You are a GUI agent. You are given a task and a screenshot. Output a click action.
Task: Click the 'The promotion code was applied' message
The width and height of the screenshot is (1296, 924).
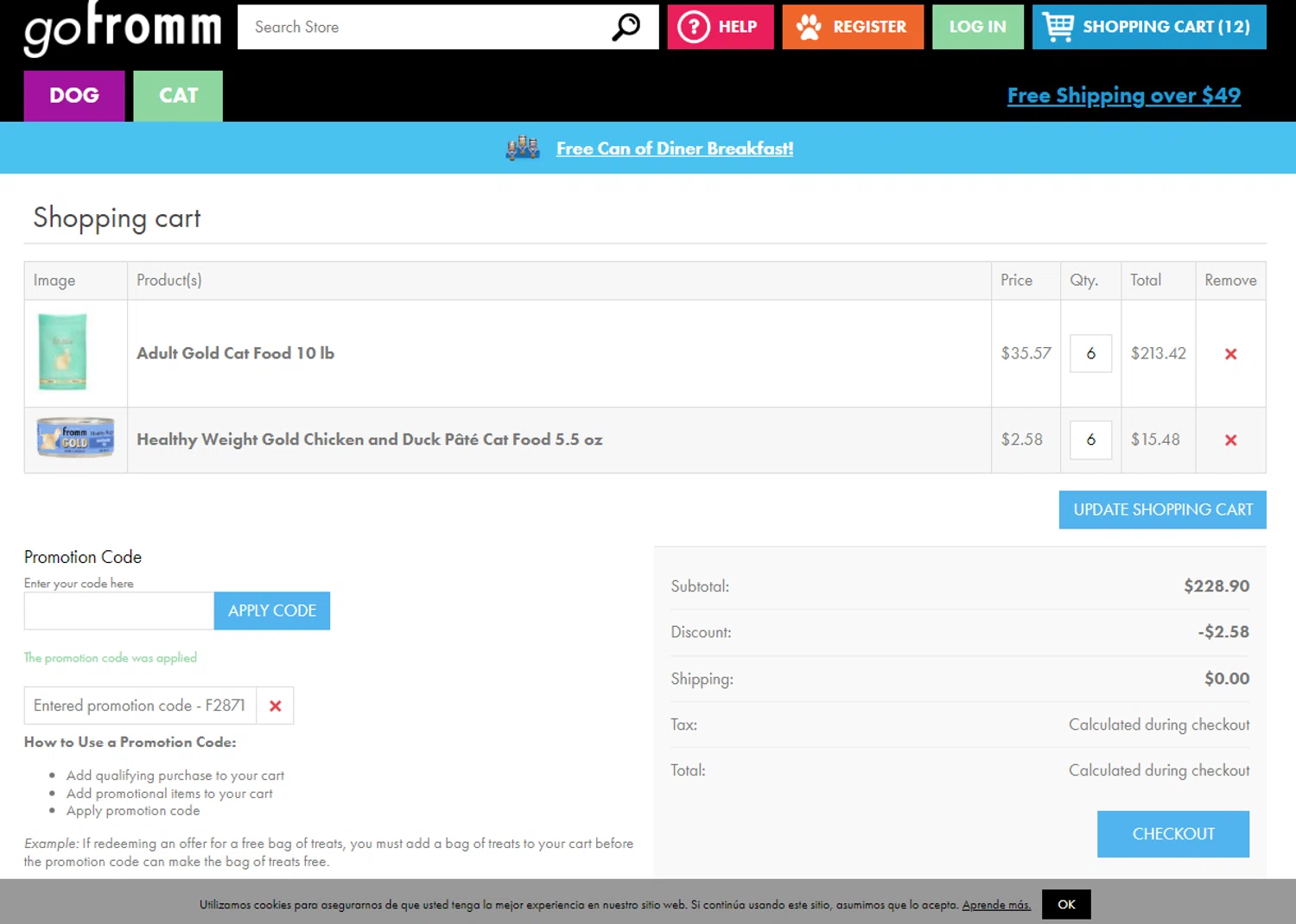coord(111,658)
